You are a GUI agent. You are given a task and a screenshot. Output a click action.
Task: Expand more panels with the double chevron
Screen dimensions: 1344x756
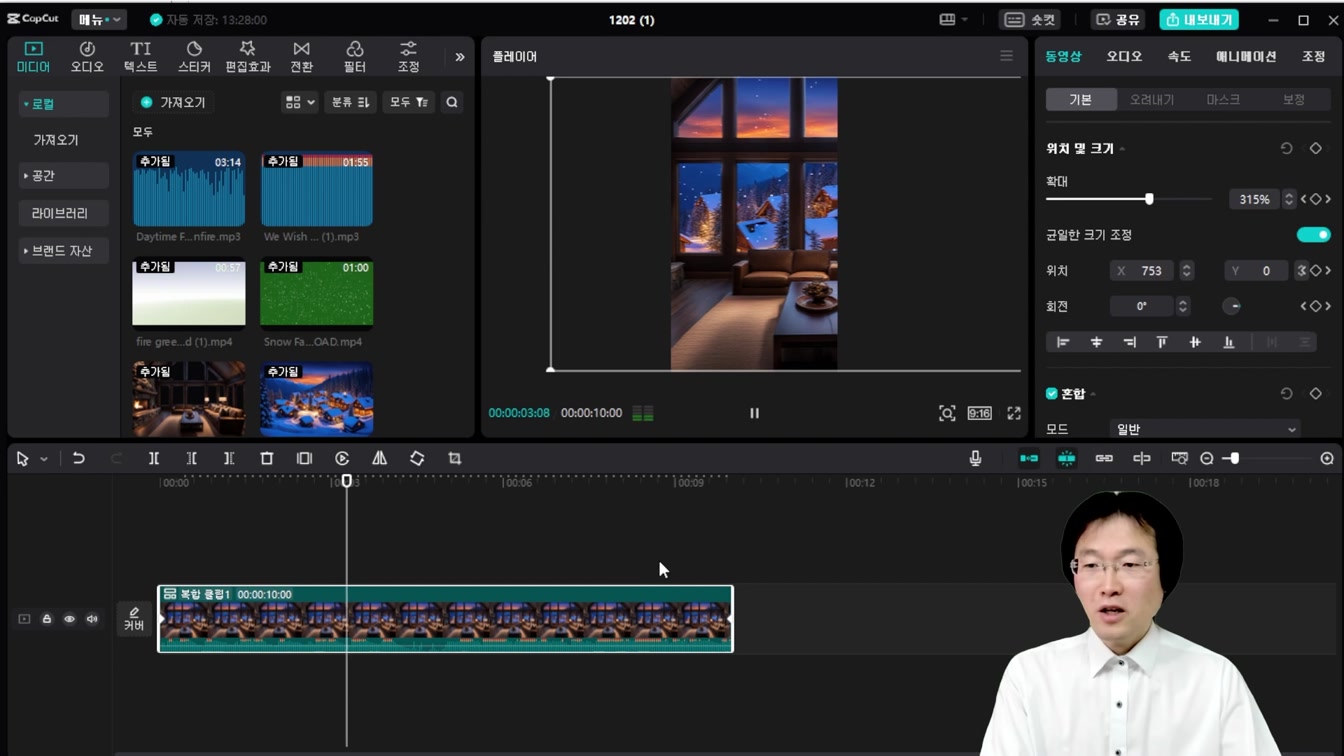click(x=459, y=57)
